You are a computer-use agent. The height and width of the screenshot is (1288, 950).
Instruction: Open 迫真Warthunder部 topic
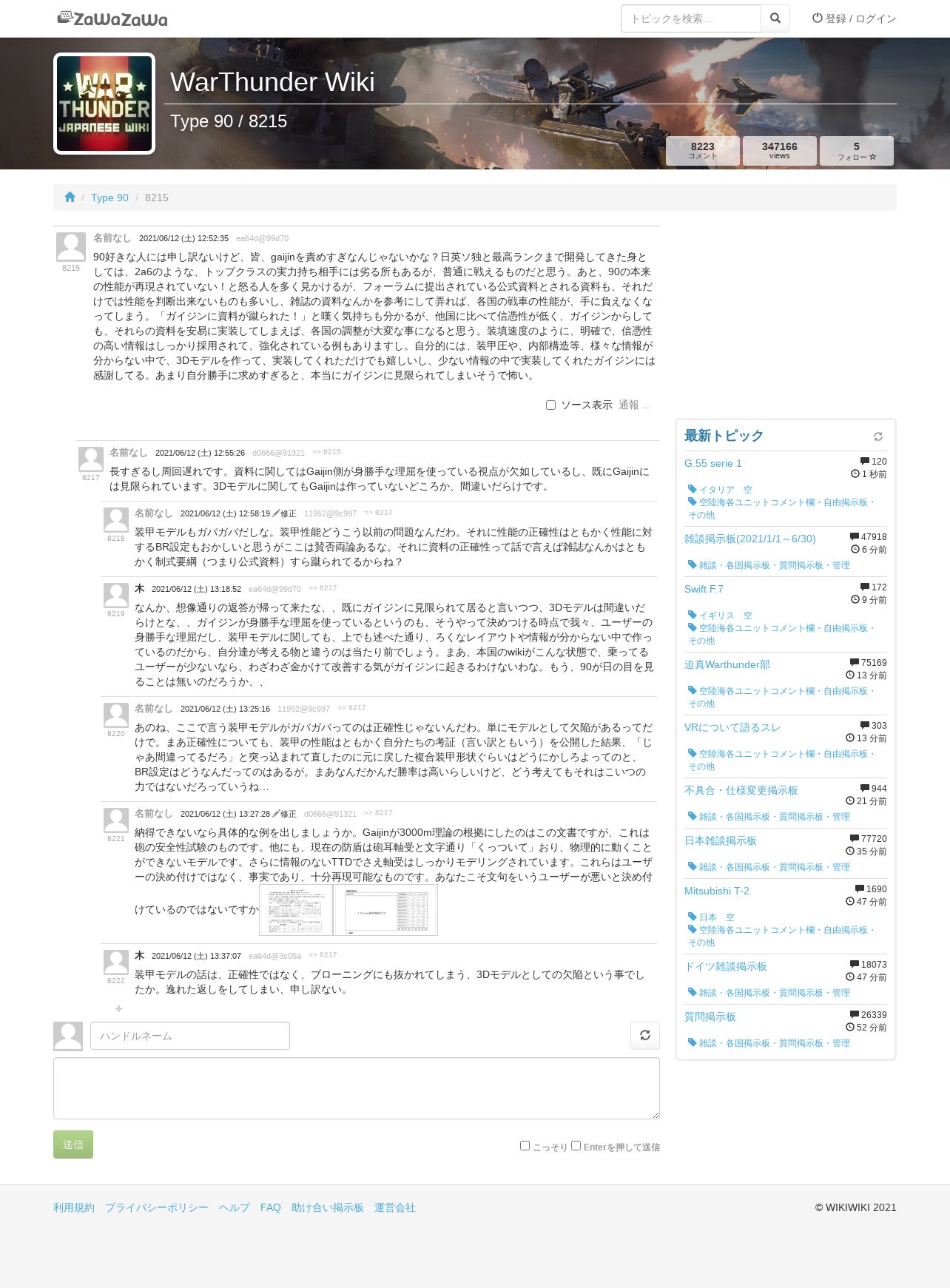pos(727,664)
